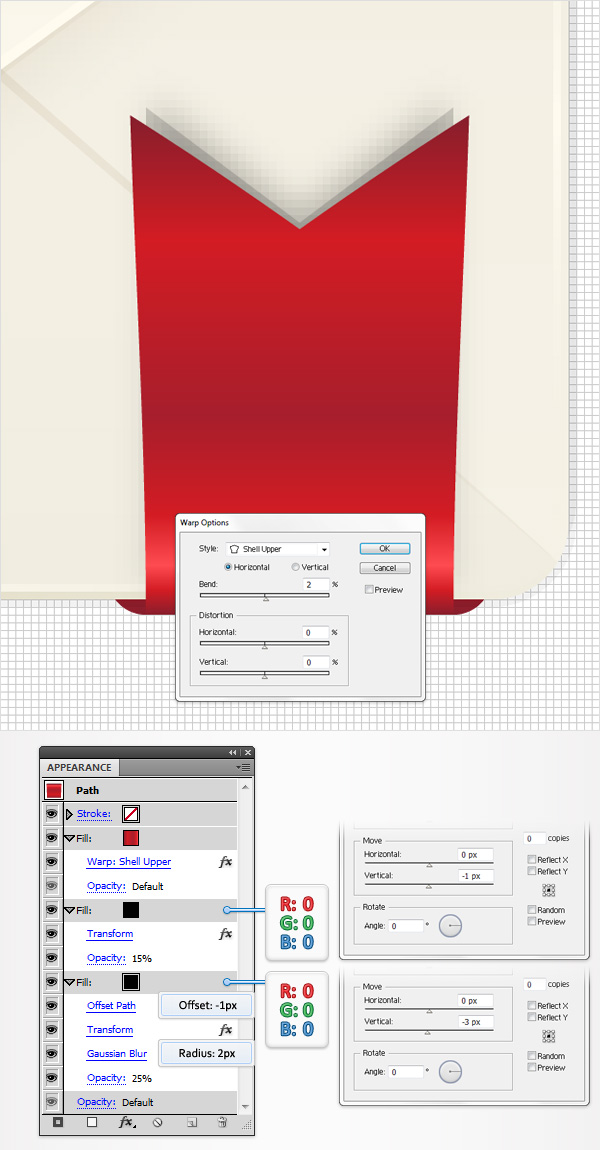600x1150 pixels.
Task: Select the APPEARANCE panel tab
Action: pos(79,768)
